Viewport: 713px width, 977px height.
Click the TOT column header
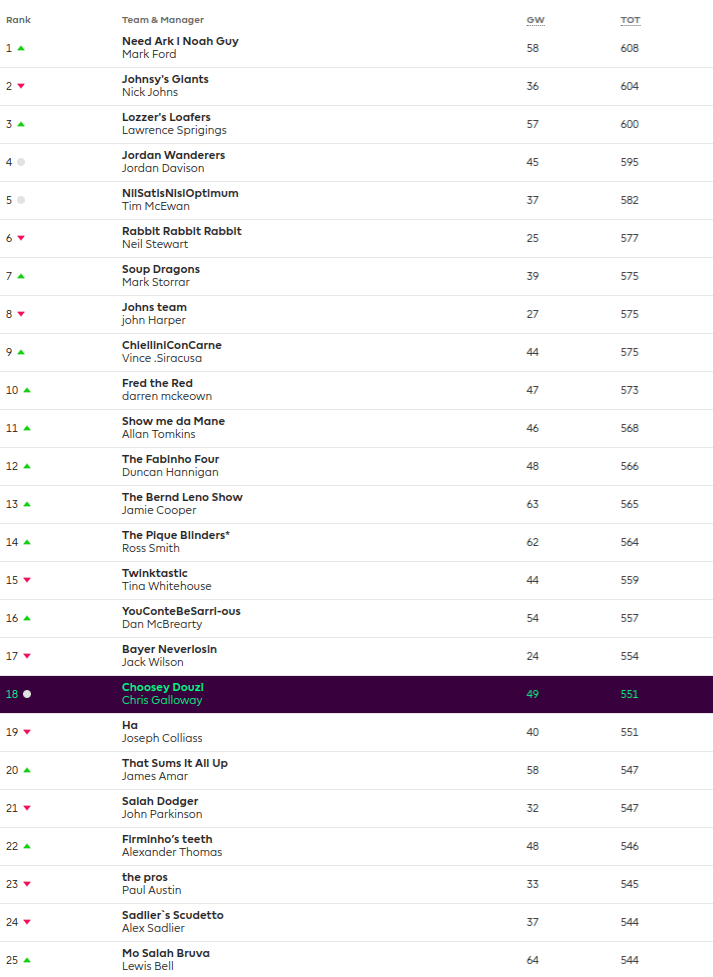pyautogui.click(x=630, y=20)
